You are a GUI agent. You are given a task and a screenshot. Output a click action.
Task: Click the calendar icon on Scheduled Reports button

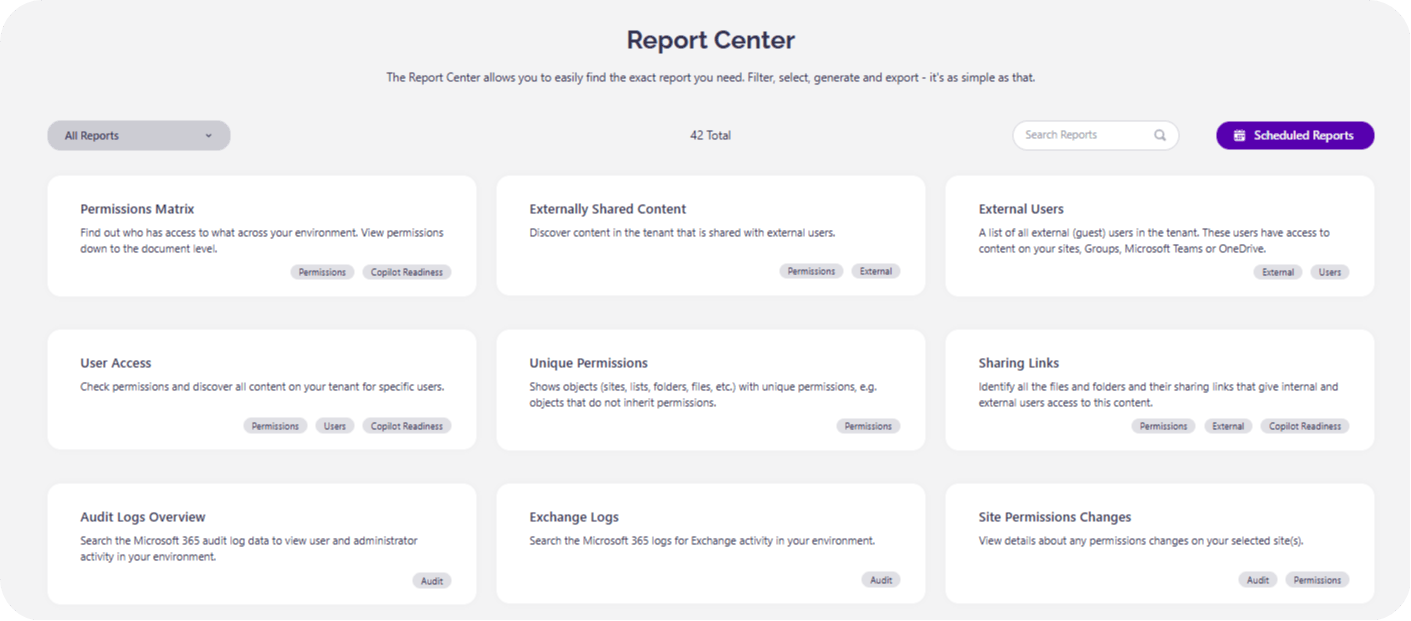(x=1240, y=135)
